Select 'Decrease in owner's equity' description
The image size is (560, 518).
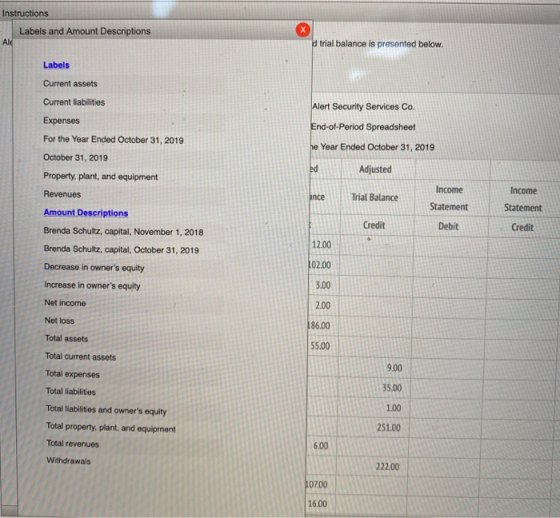coord(94,267)
